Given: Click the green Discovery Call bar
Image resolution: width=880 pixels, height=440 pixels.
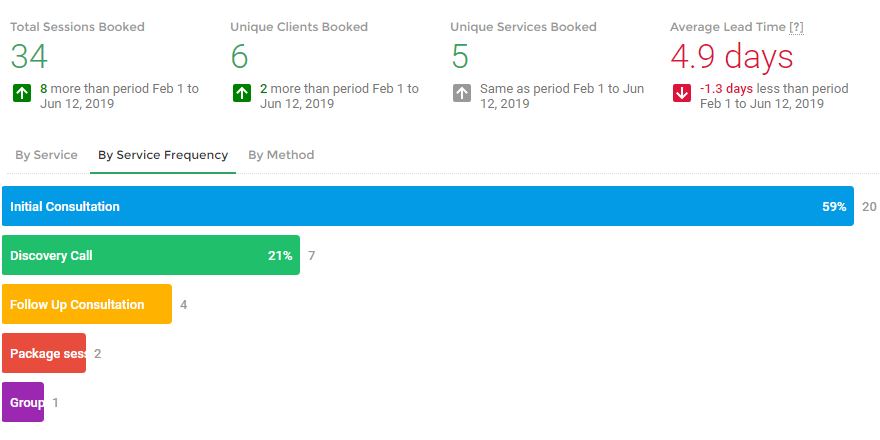Looking at the screenshot, I should 150,255.
